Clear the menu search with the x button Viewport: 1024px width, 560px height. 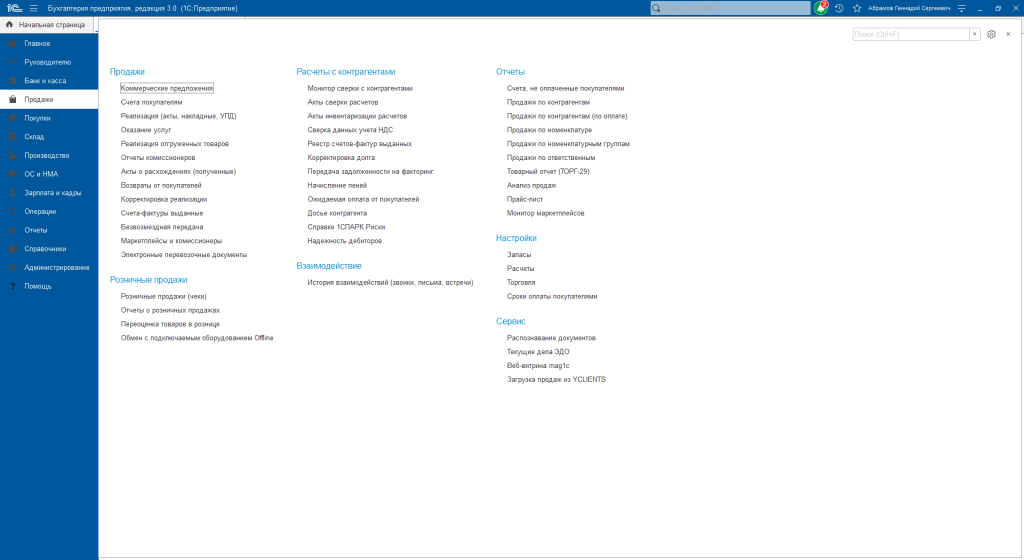pyautogui.click(x=974, y=34)
